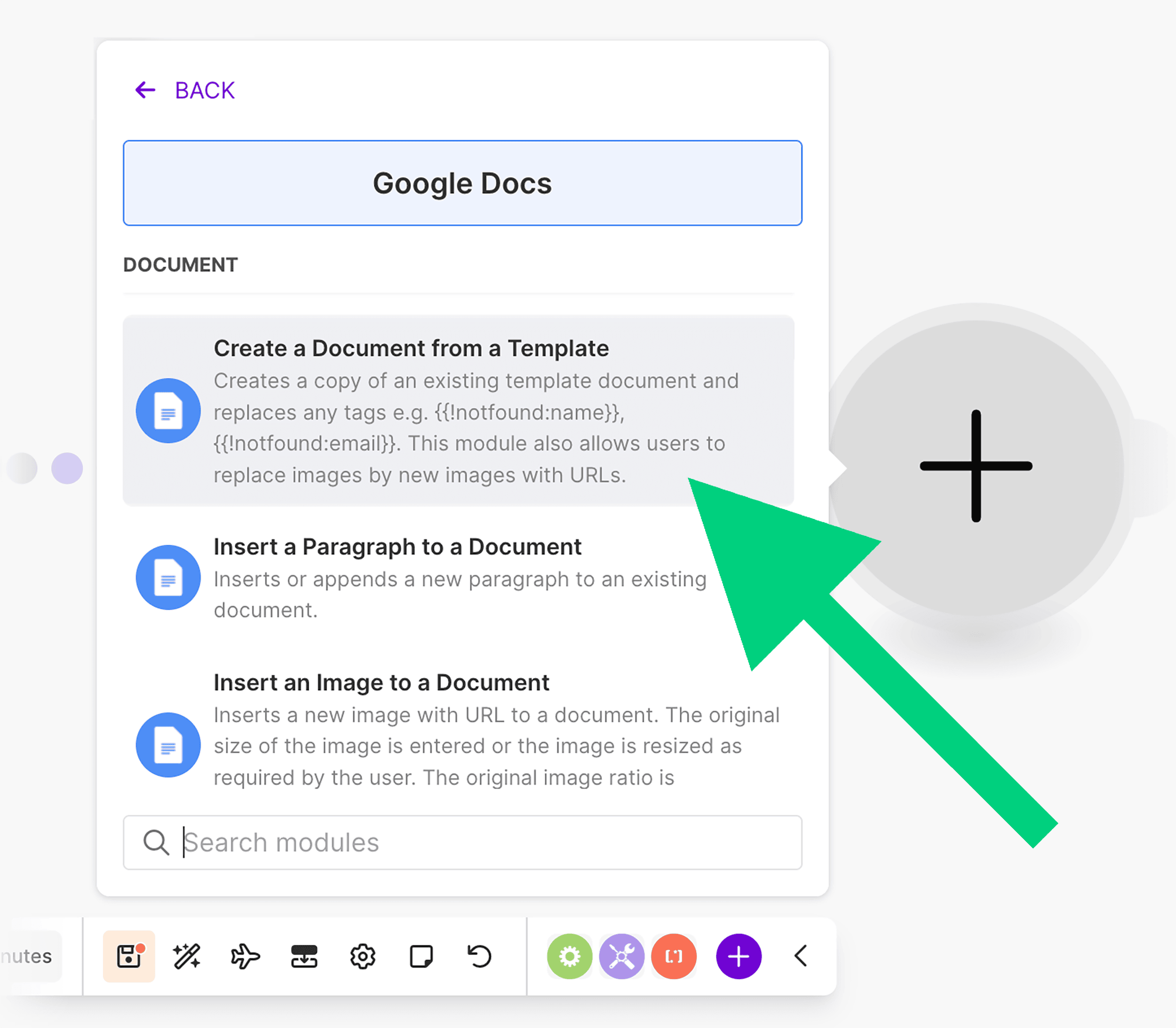
Task: Select the Google Docs header button
Action: pyautogui.click(x=462, y=183)
